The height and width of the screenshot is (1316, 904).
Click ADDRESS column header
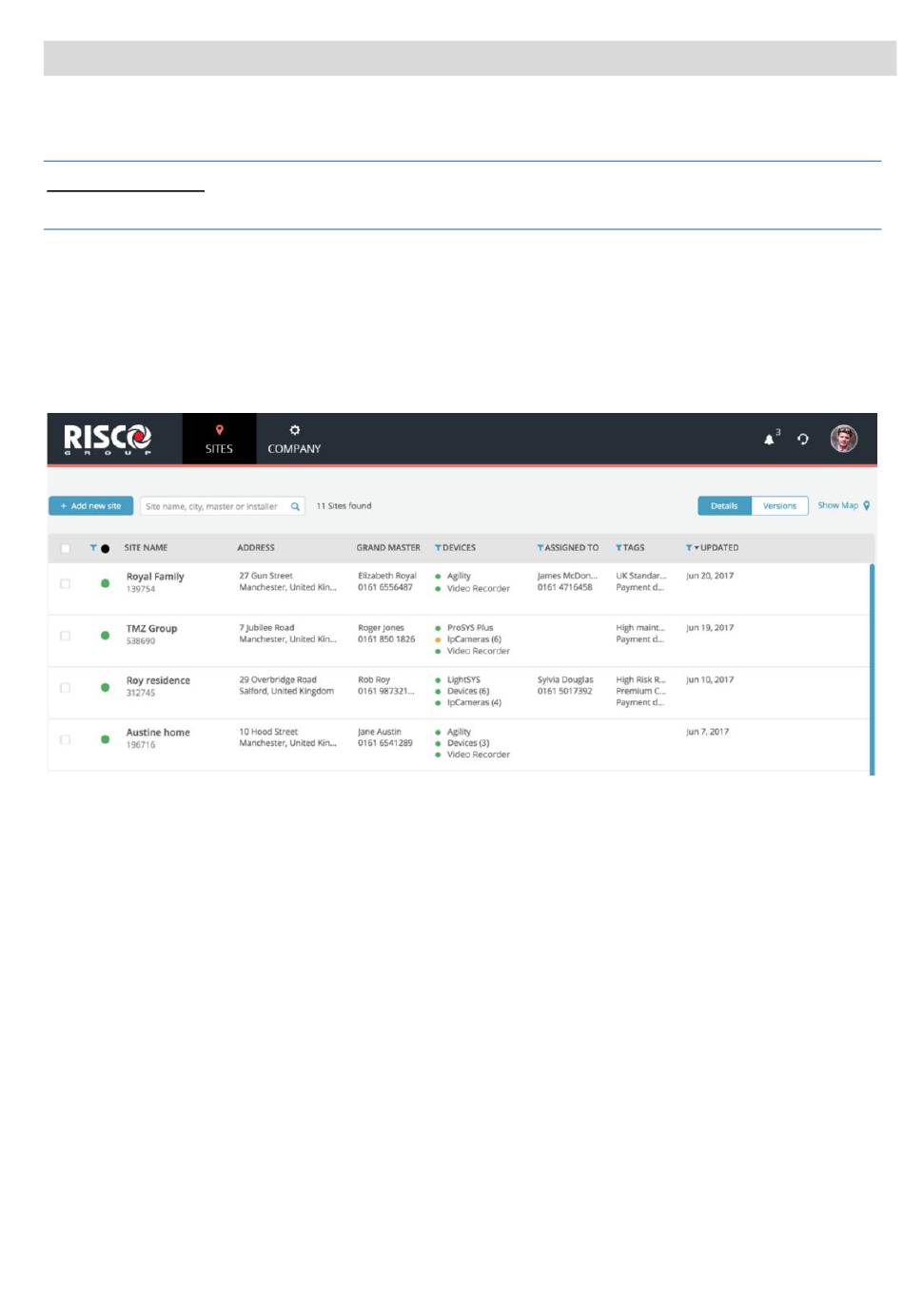[x=256, y=548]
